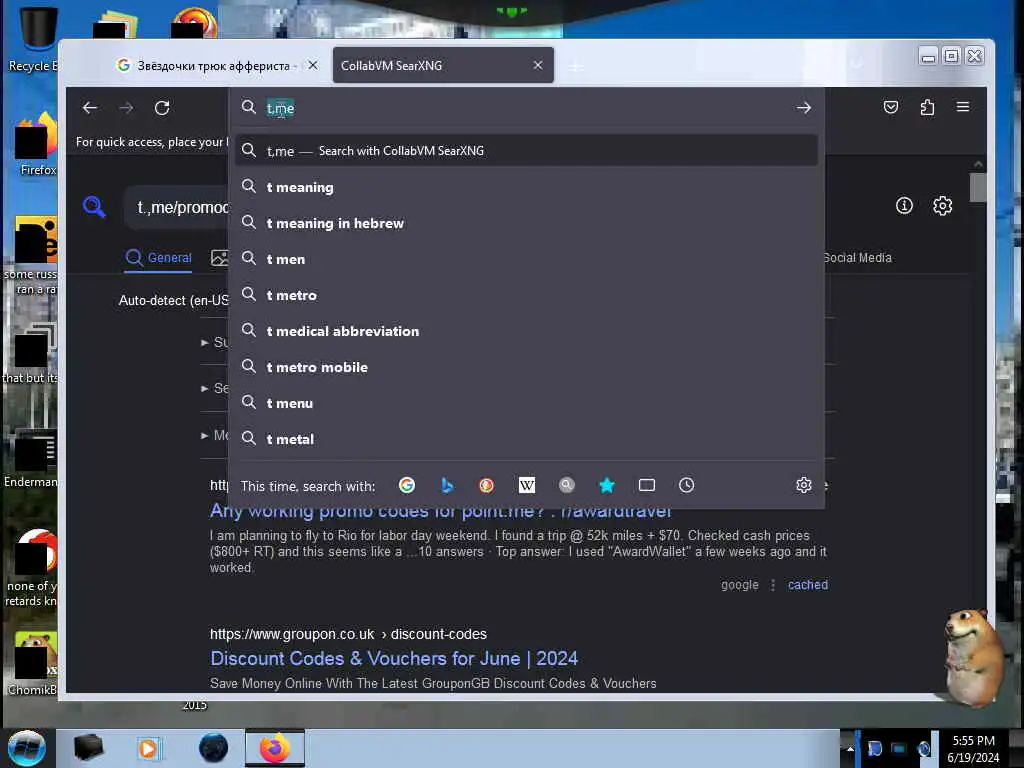Open the Enderman desktop icon
Screen dimensions: 1024x768
coord(31,457)
